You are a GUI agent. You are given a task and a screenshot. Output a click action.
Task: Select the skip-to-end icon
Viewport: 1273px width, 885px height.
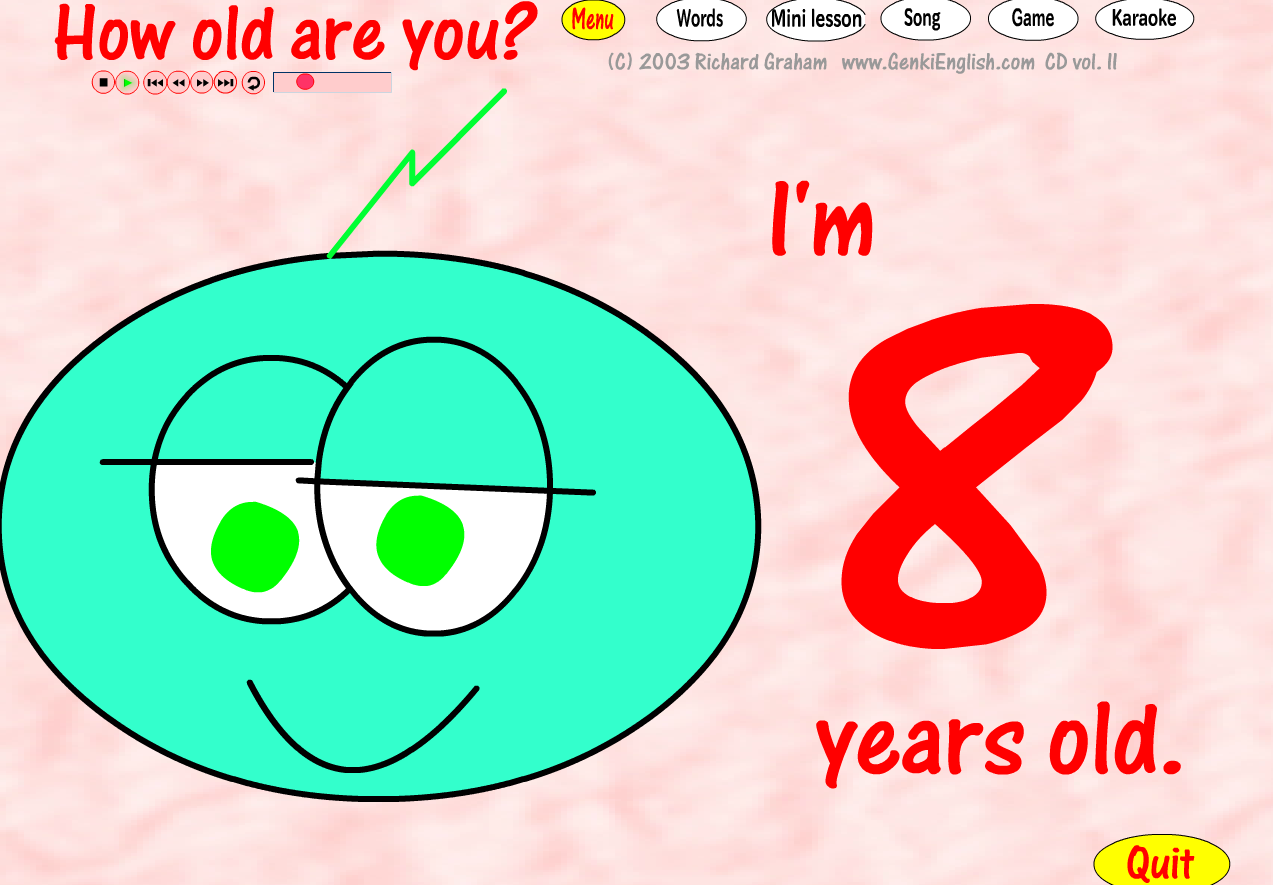click(224, 83)
